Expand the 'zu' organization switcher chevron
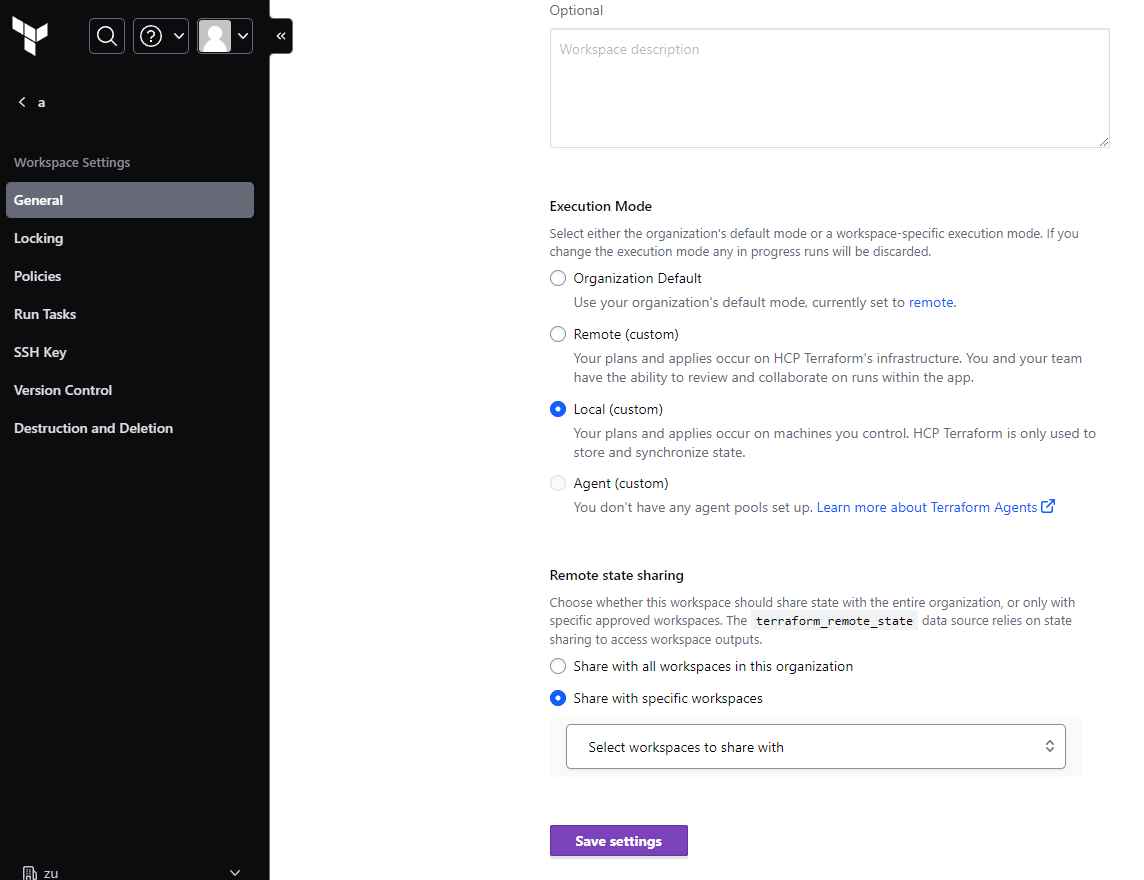1144x880 pixels. click(235, 873)
